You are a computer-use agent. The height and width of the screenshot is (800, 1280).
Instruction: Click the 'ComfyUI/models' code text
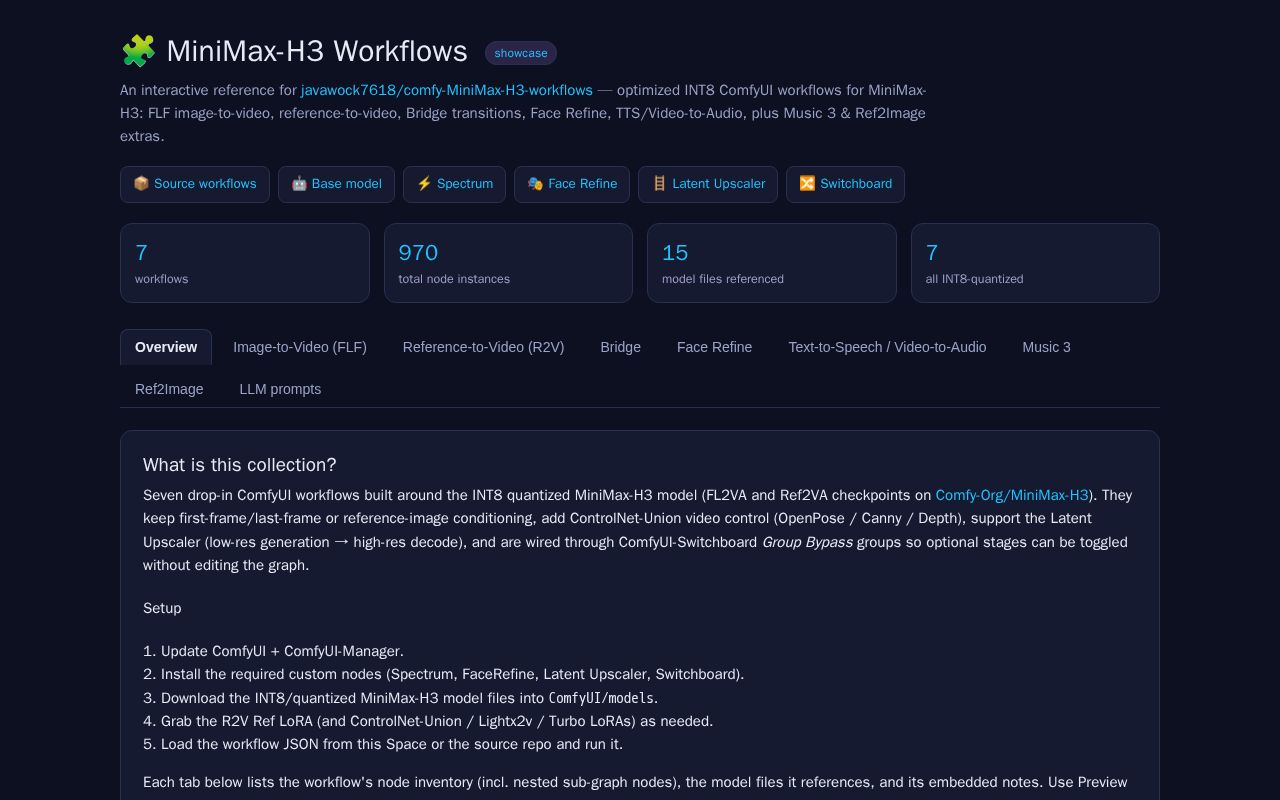pyautogui.click(x=601, y=698)
